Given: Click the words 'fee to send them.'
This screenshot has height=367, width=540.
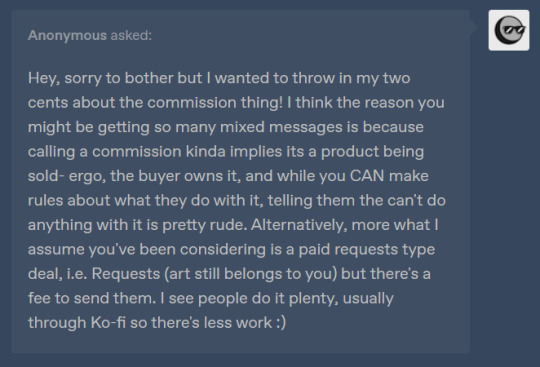Looking at the screenshot, I should pyautogui.click(x=92, y=298).
